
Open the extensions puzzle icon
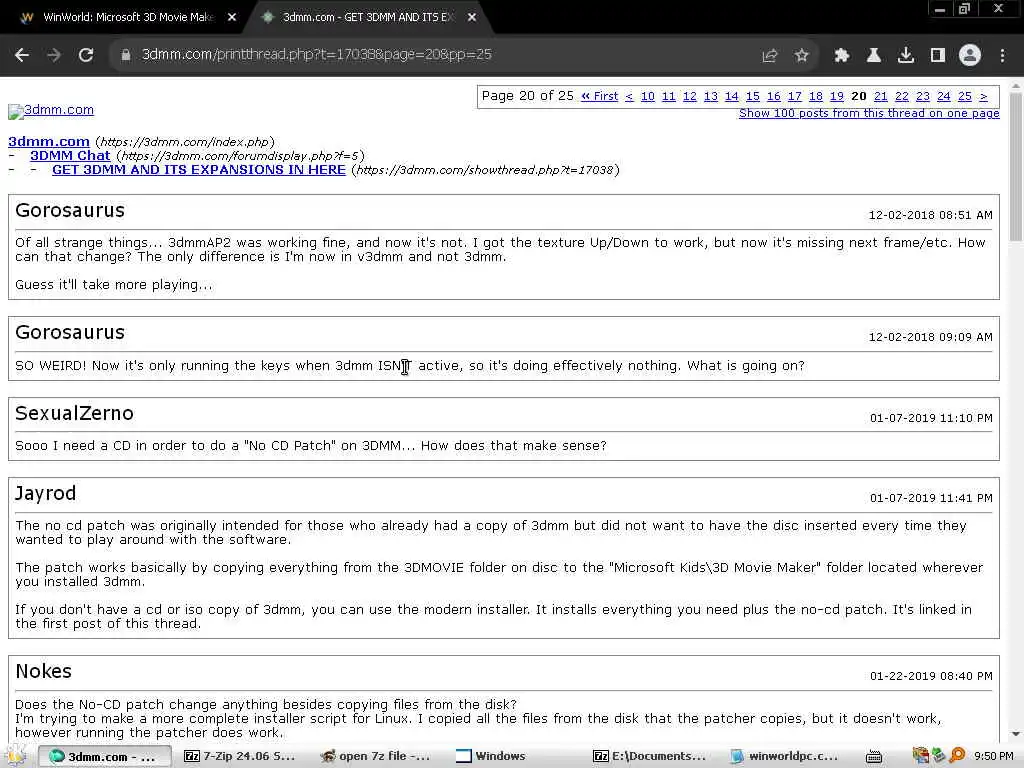841,56
